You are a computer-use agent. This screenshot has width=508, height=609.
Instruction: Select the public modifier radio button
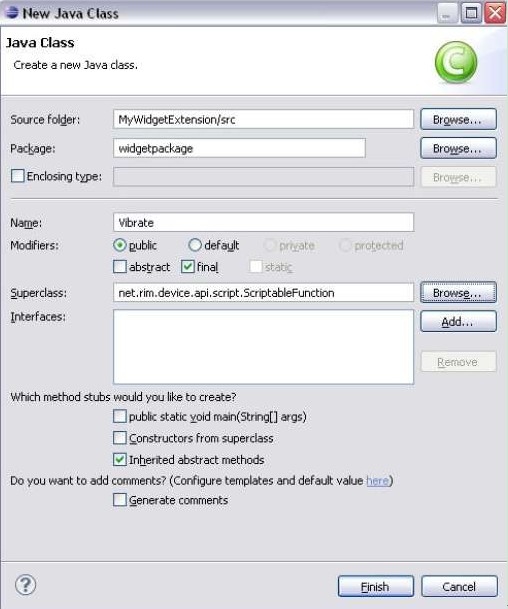pos(120,245)
